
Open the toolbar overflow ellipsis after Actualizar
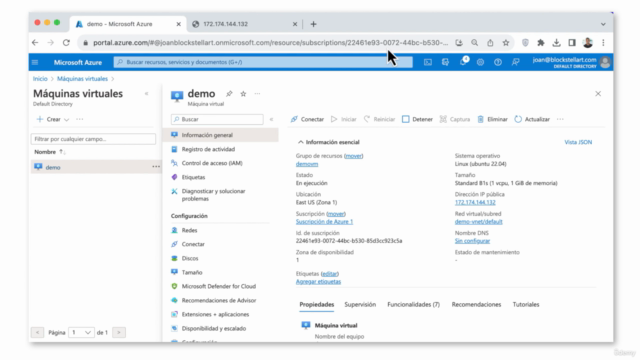[560, 119]
